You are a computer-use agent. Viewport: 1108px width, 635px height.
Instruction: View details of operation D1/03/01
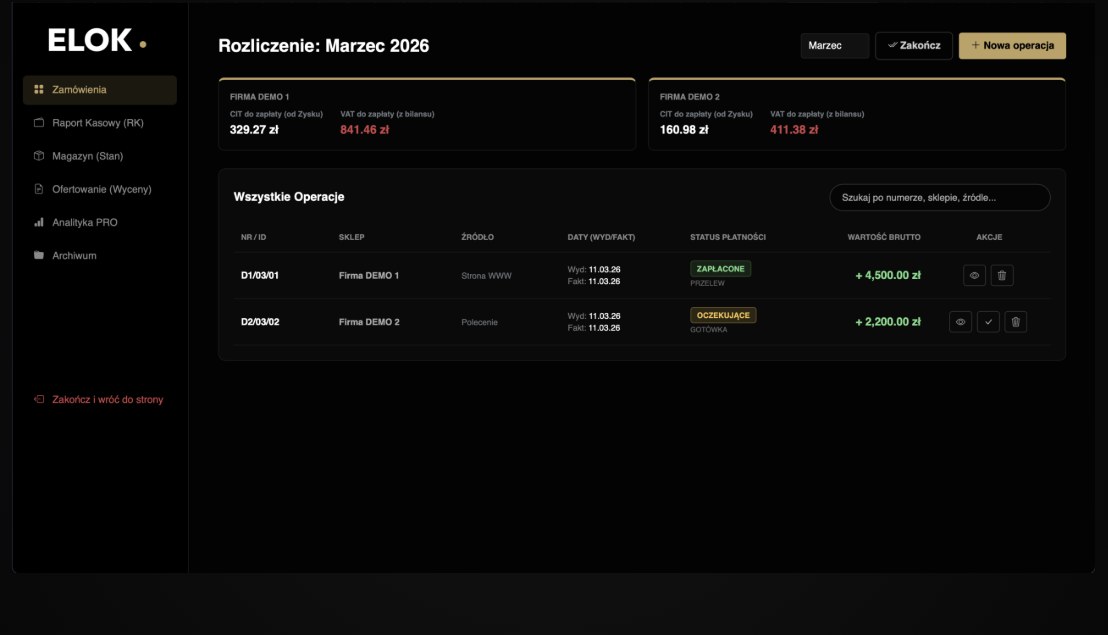point(974,275)
